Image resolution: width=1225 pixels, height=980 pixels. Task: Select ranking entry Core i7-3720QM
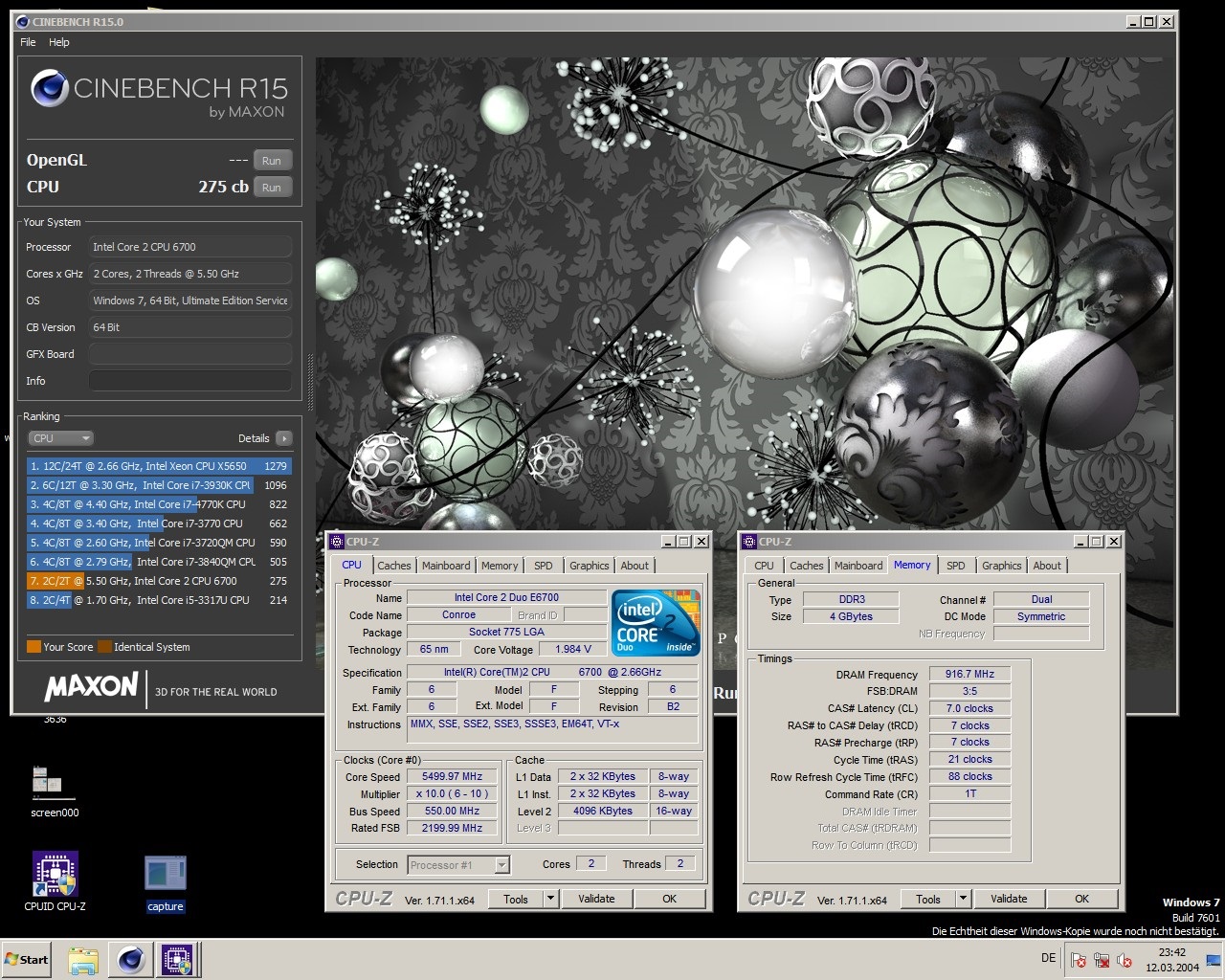point(159,543)
